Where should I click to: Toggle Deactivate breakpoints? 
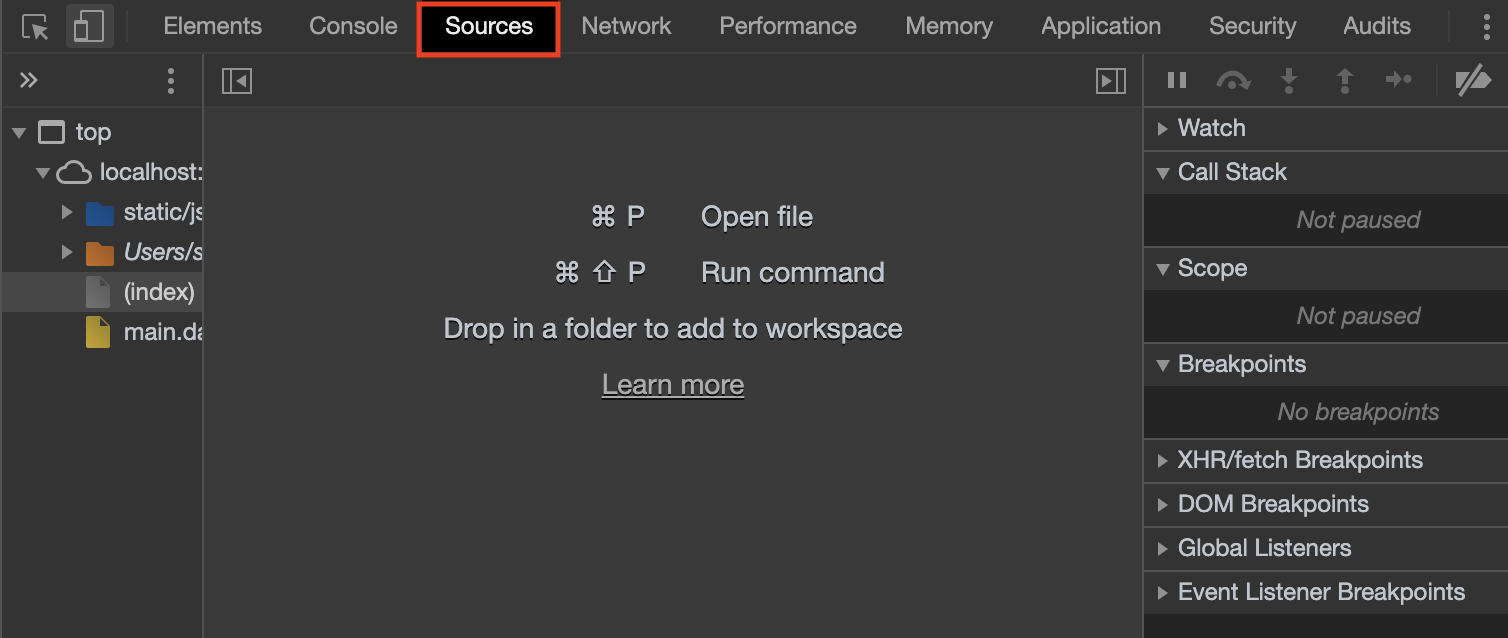point(1474,80)
